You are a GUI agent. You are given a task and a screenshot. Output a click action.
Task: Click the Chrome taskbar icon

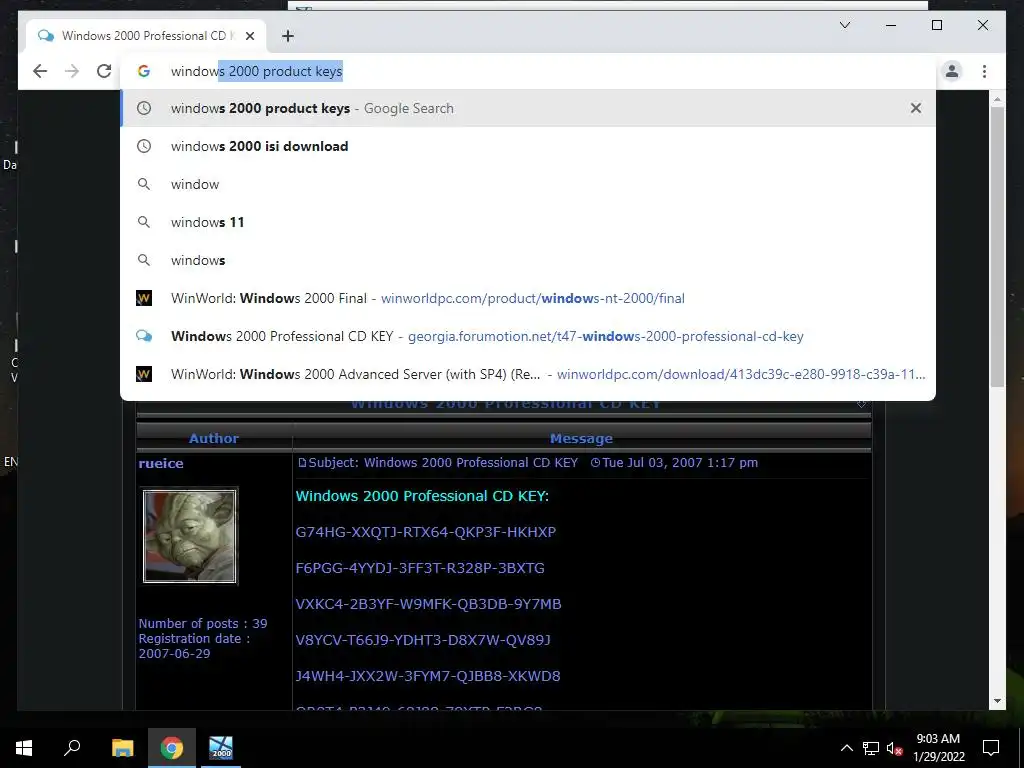point(172,748)
